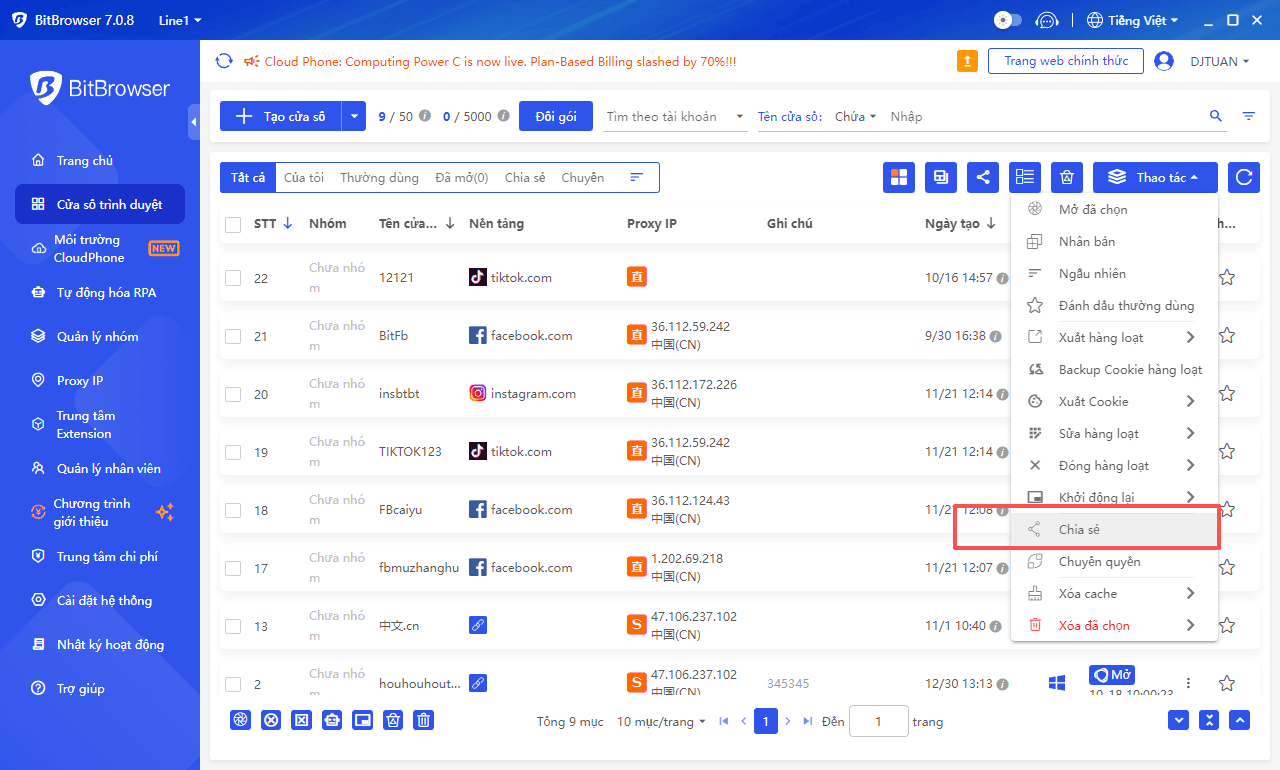Screen dimensions: 1280x770
Task: Share selected windows using the toolbar share icon
Action: (982, 177)
